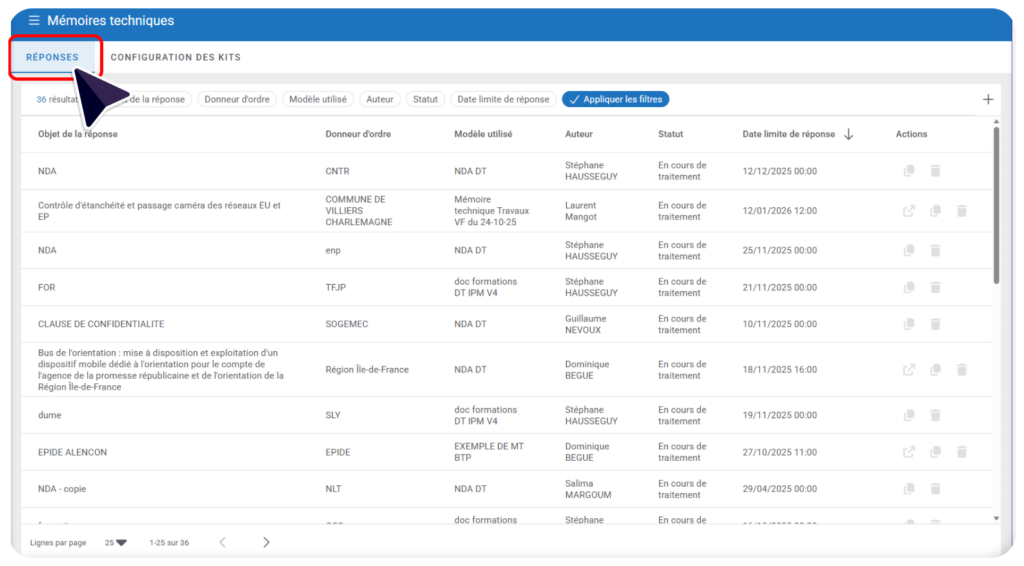Switch to the Réponses tab
Viewport: 1024px width, 566px height.
(52, 57)
